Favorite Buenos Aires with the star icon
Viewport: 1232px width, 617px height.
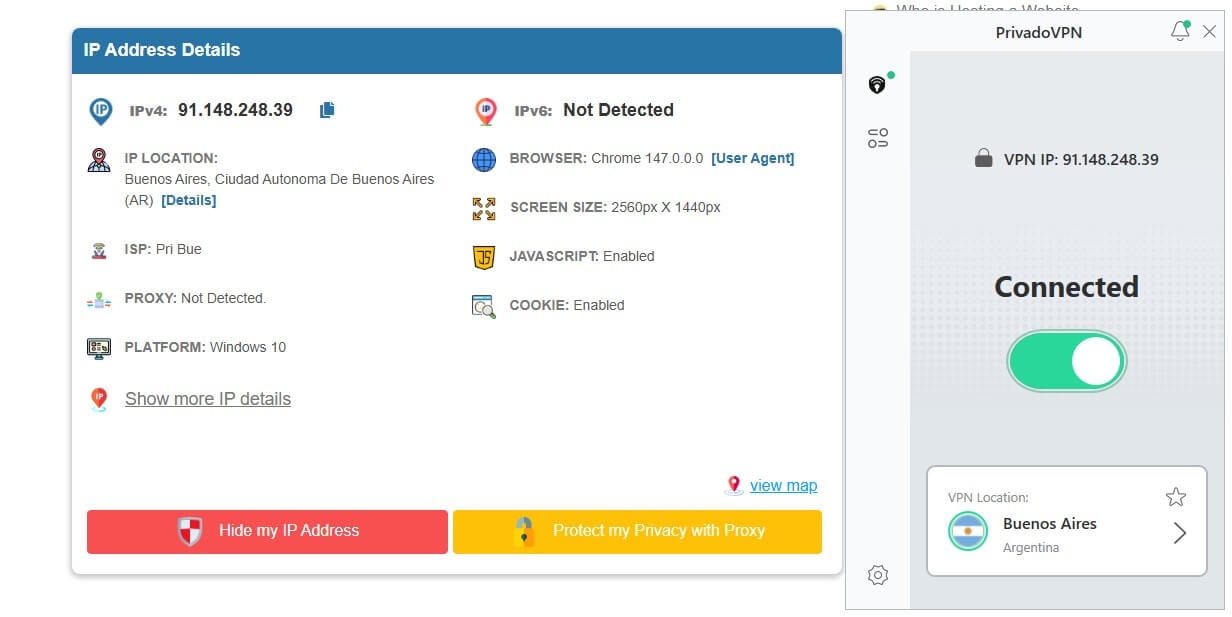[x=1176, y=497]
